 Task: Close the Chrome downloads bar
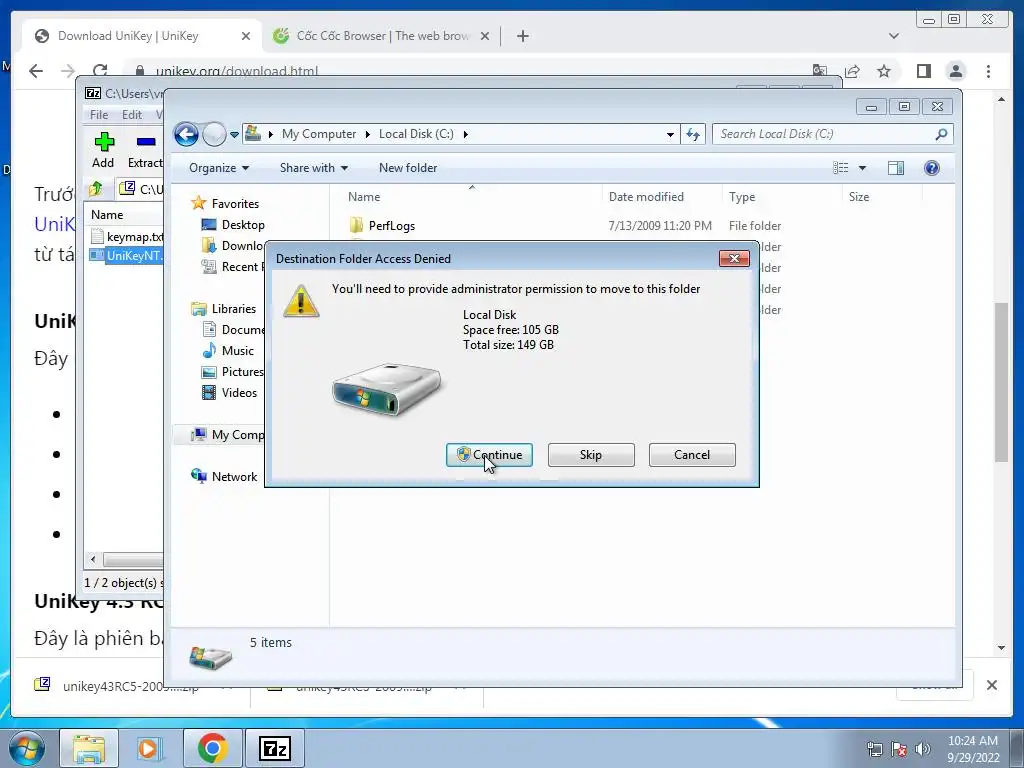click(x=991, y=685)
